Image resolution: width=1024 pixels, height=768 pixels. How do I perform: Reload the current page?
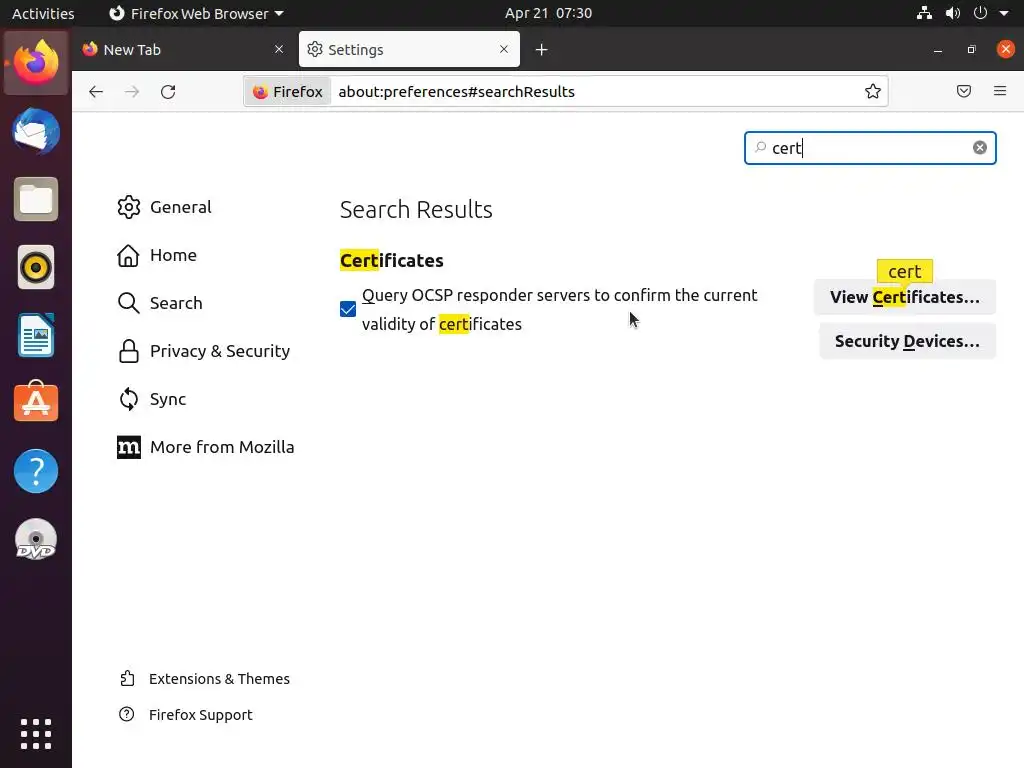click(168, 92)
